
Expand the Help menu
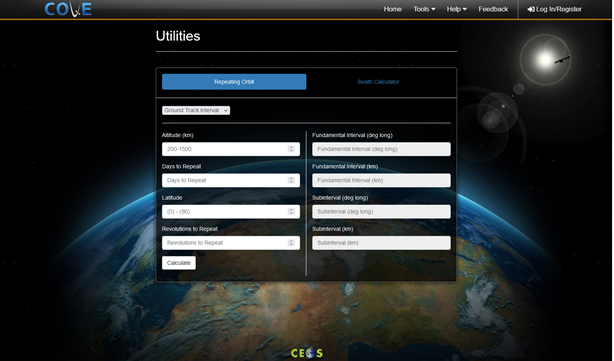457,9
